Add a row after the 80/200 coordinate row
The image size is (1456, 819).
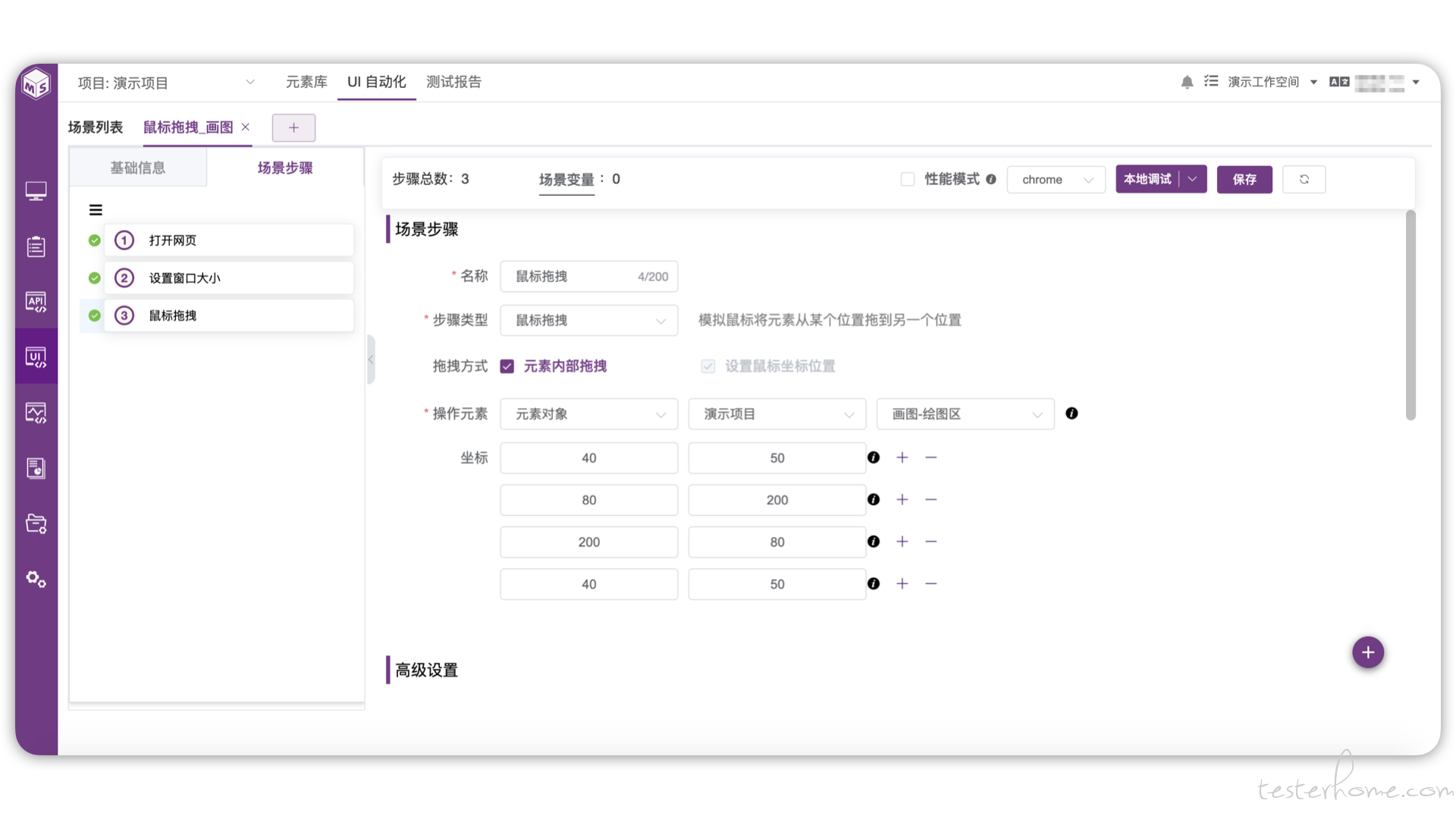[x=902, y=500]
